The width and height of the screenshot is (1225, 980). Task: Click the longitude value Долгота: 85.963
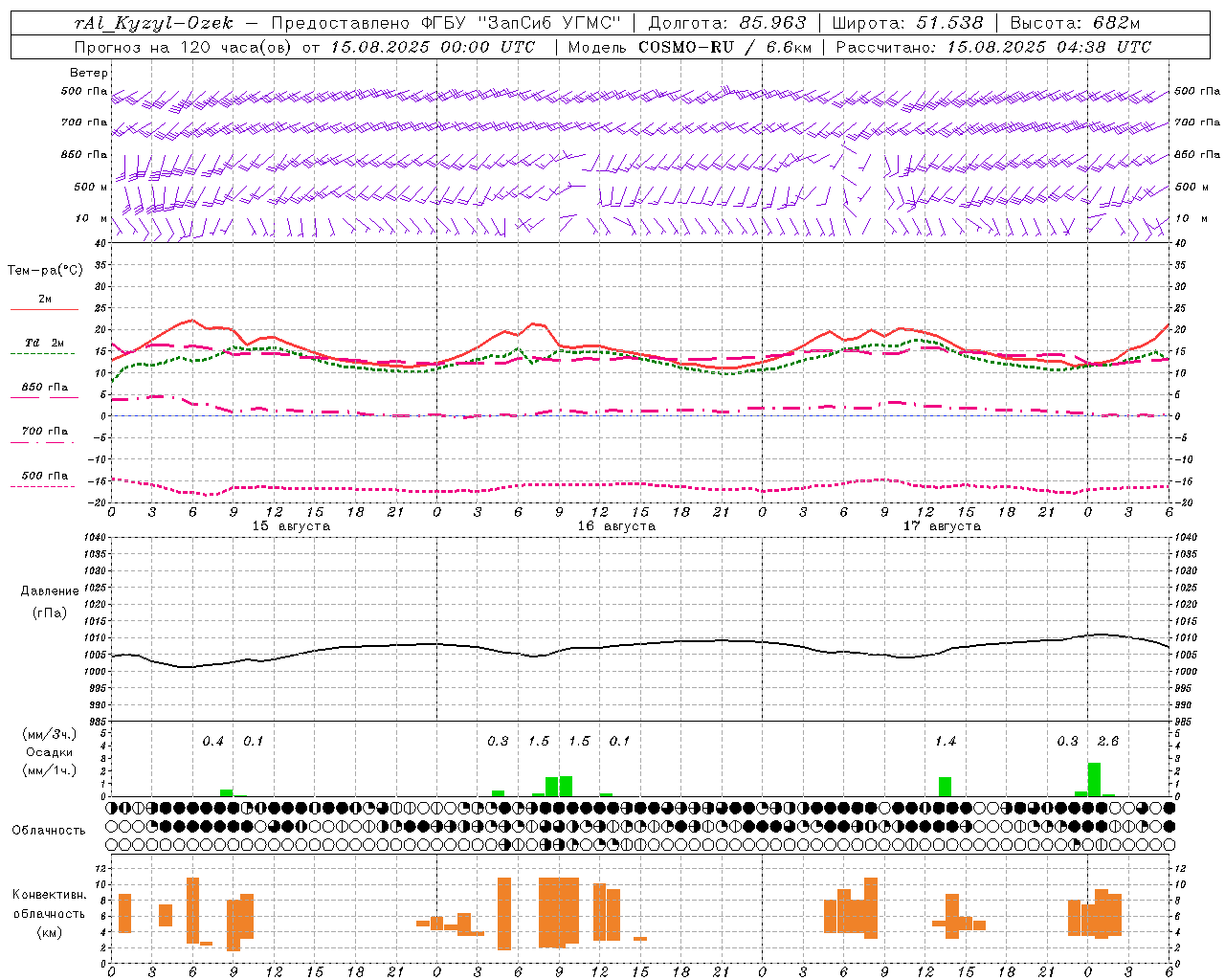[727, 23]
